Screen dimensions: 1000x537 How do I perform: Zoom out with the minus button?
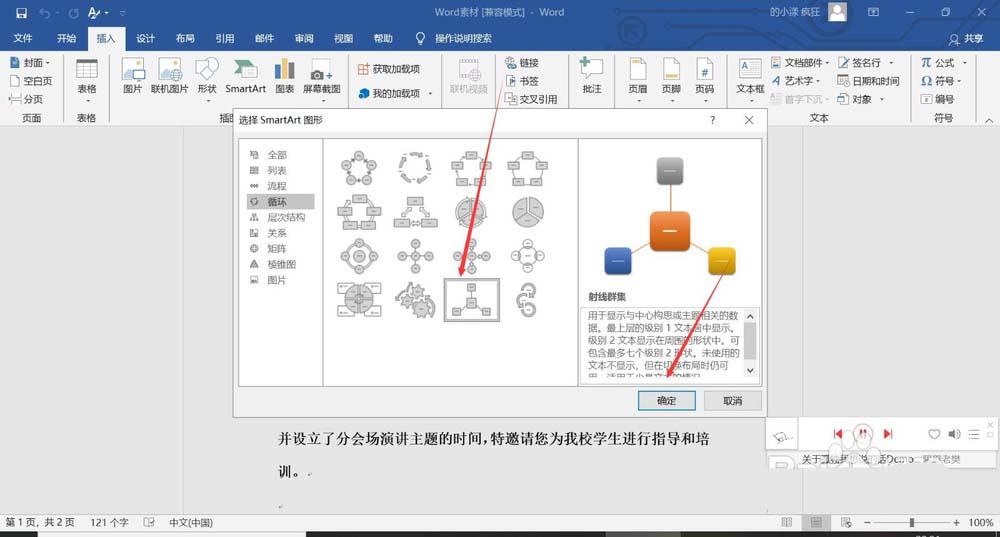coord(867,522)
